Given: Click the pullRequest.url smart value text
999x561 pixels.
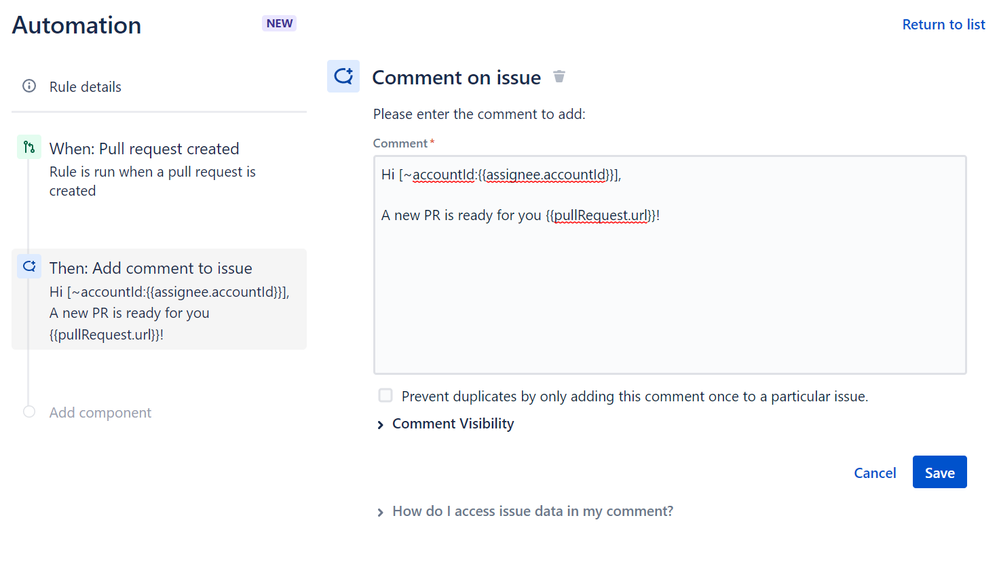Looking at the screenshot, I should (602, 215).
